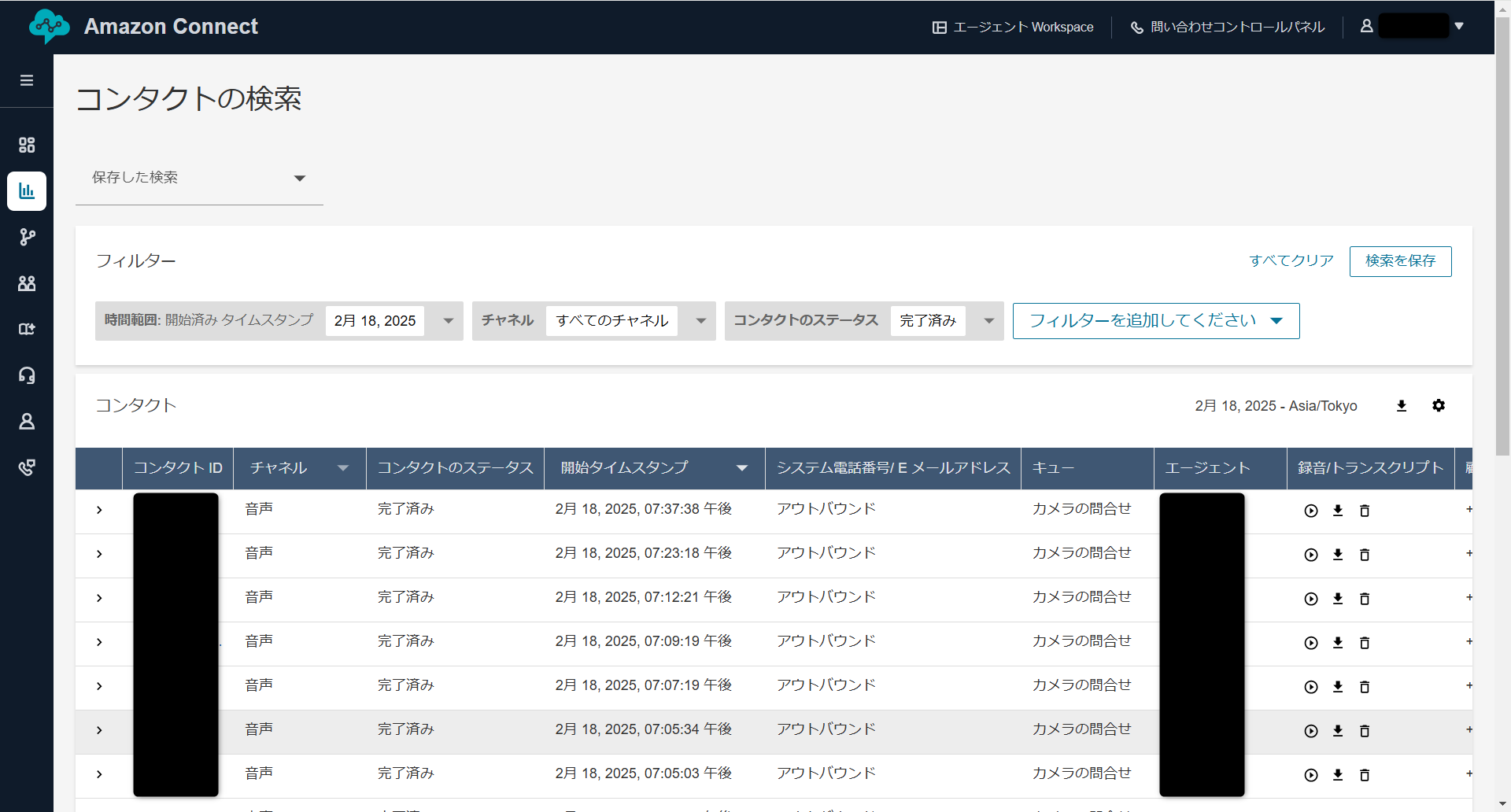Open the dashboard grid icon in sidebar
Viewport: 1511px width, 812px height.
(27, 145)
